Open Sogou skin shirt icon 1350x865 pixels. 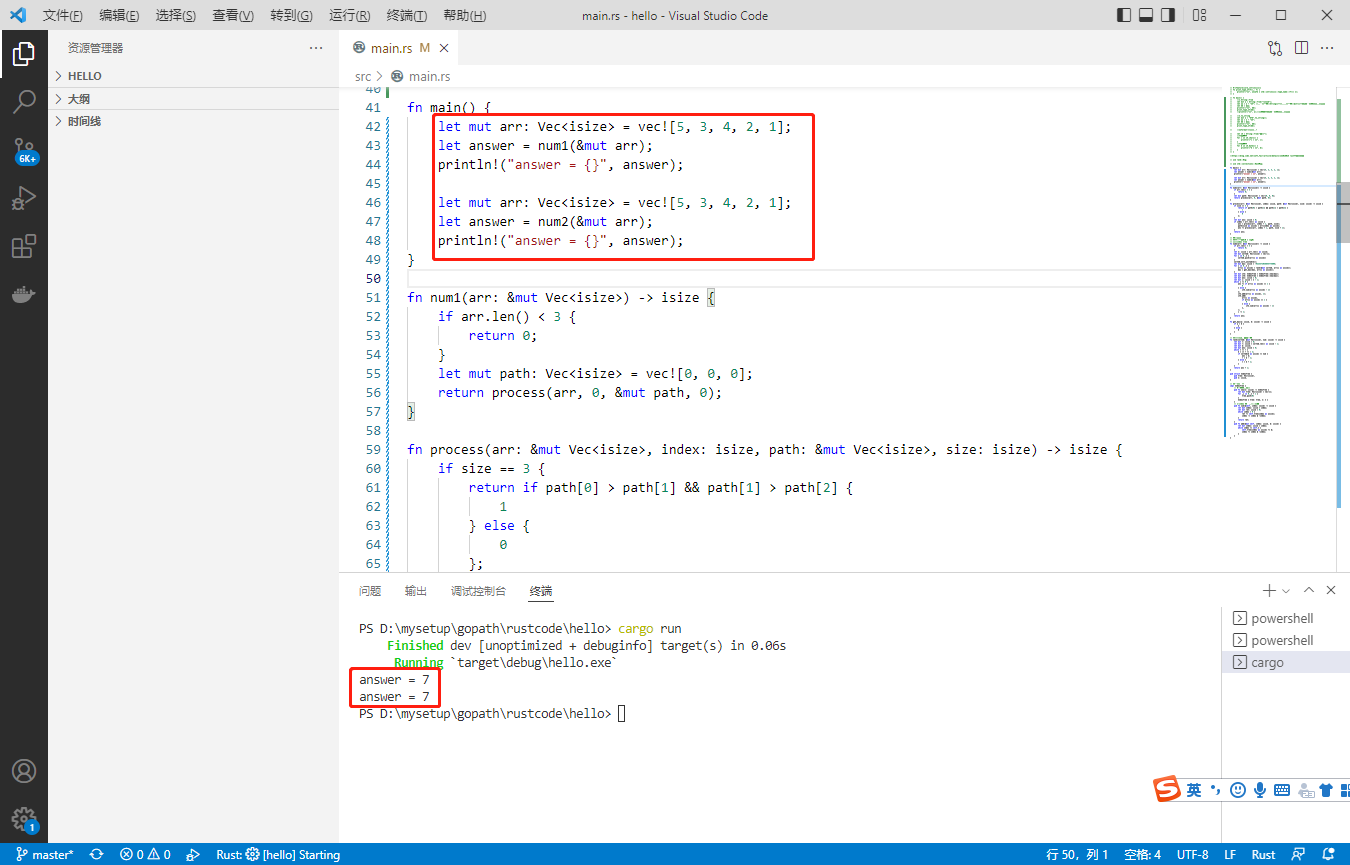tap(1326, 790)
